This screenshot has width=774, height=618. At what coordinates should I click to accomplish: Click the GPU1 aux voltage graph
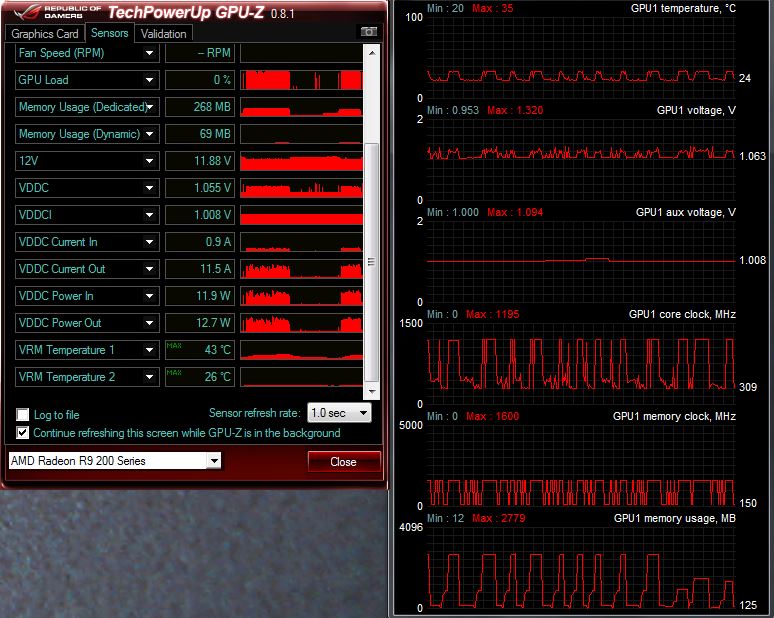coord(581,262)
